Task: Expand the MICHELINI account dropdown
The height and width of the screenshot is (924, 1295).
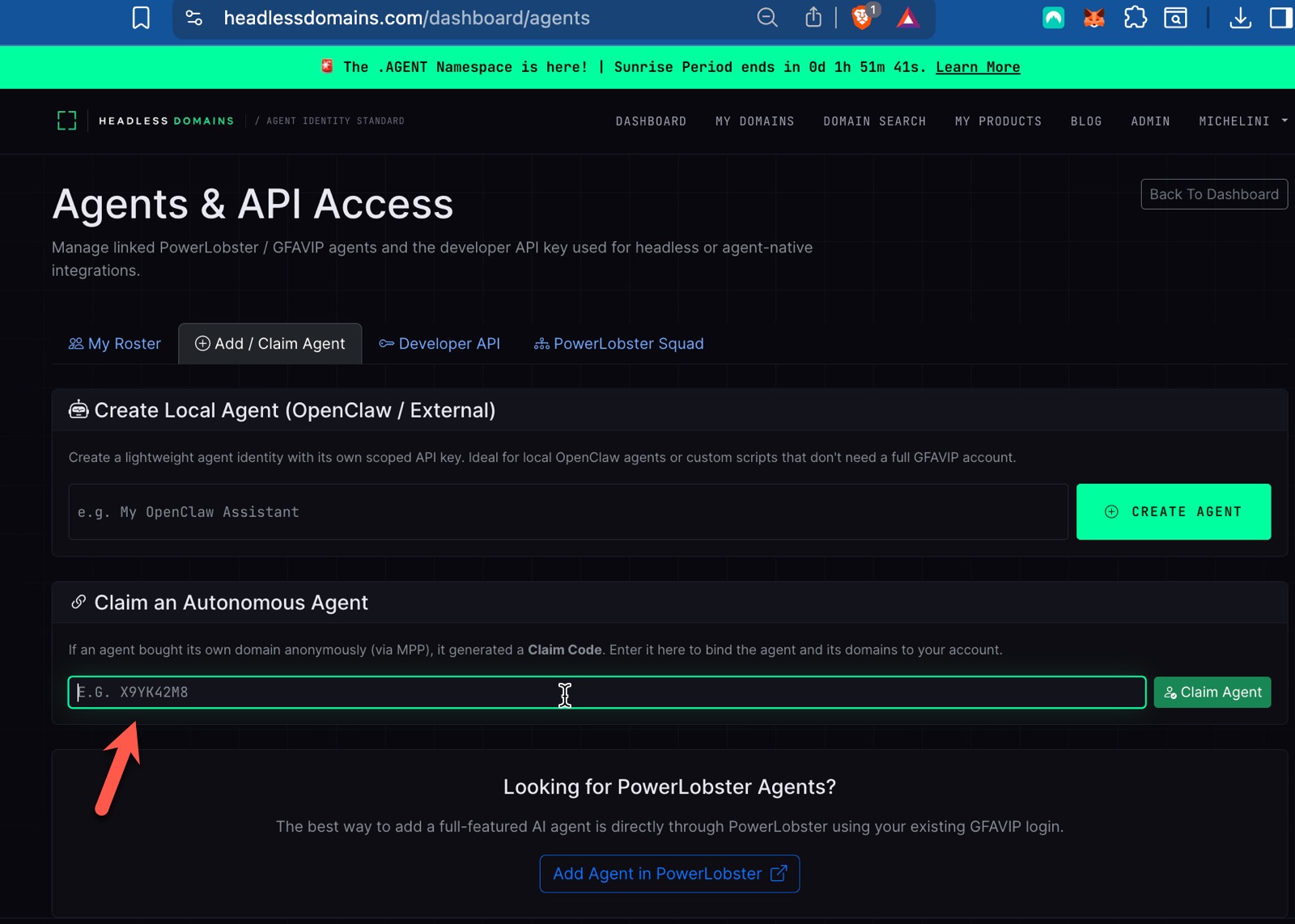Action: pos(1243,121)
